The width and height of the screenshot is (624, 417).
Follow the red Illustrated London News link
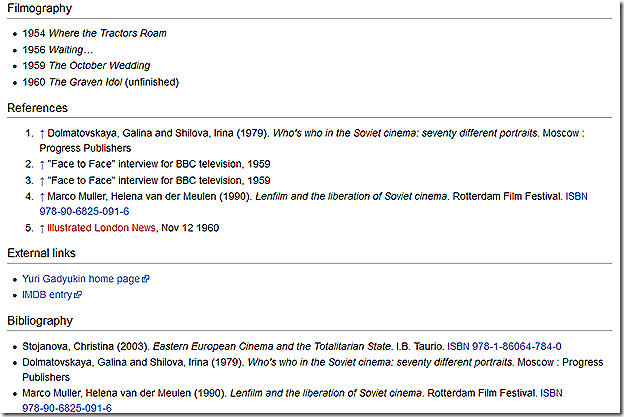97,228
